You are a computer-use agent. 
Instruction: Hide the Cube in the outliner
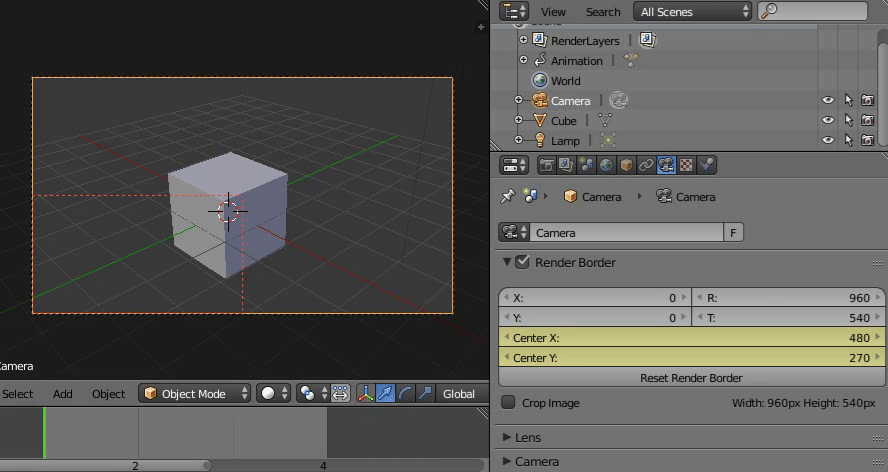828,120
